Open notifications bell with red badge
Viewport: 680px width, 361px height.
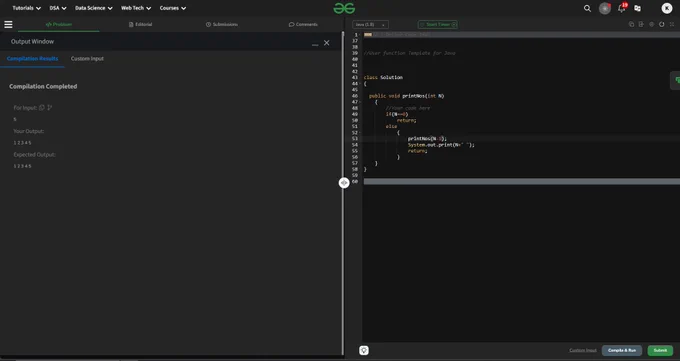point(622,8)
